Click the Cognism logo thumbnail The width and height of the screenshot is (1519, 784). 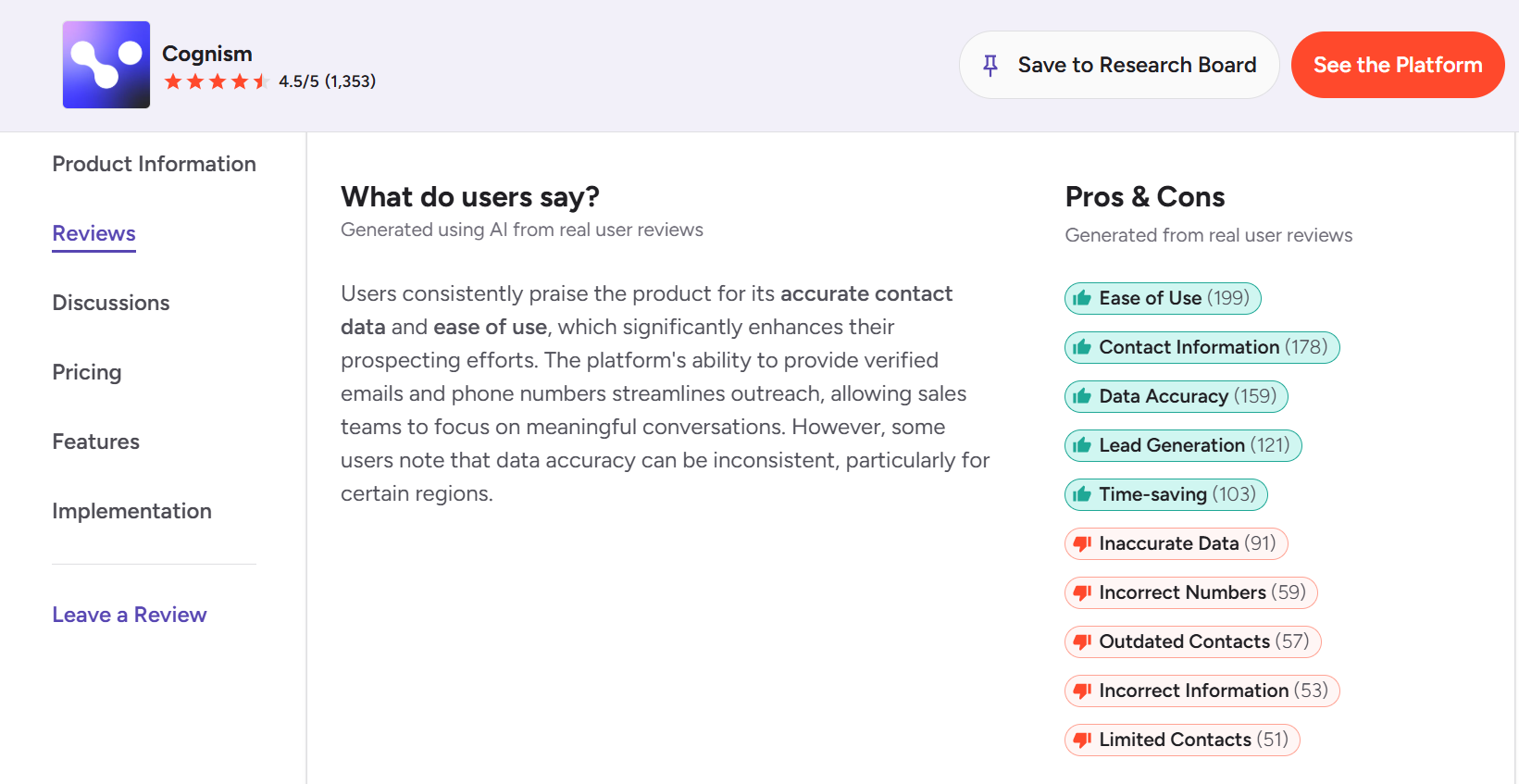[106, 65]
